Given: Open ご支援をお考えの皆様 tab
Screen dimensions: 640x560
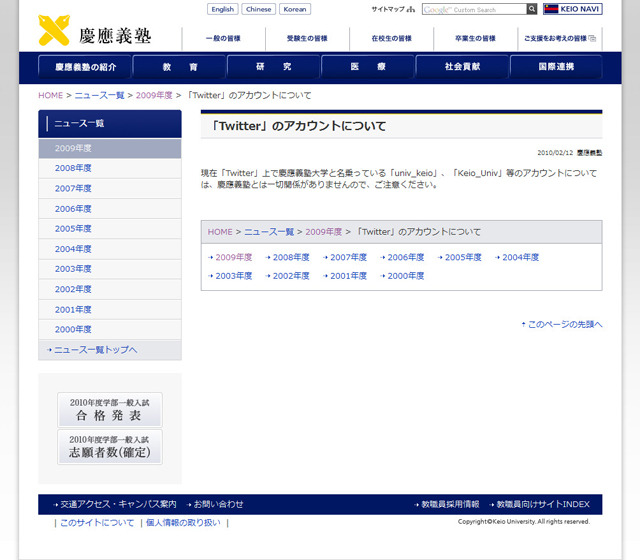Looking at the screenshot, I should [560, 38].
